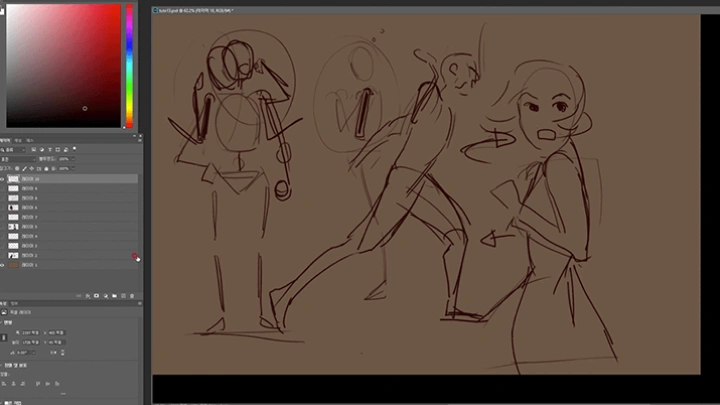
Task: Show layer 7 via its visibility box
Action: tap(2, 217)
